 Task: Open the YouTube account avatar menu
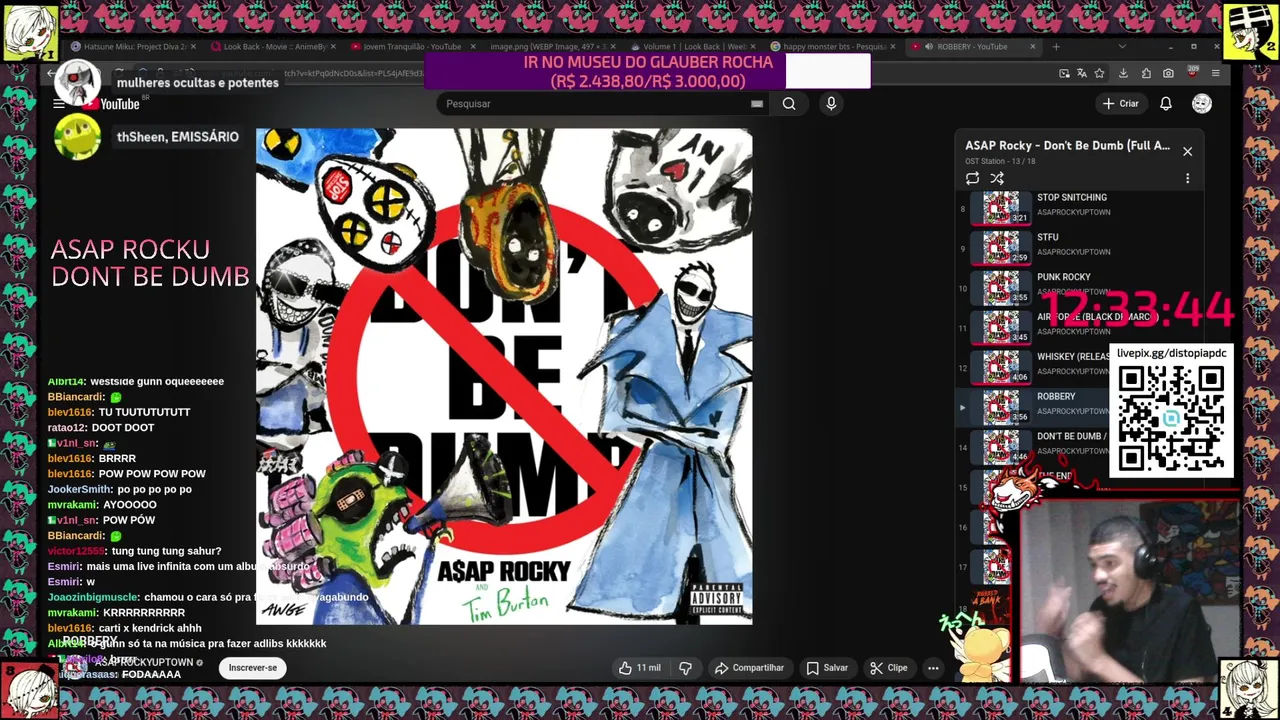[1202, 103]
